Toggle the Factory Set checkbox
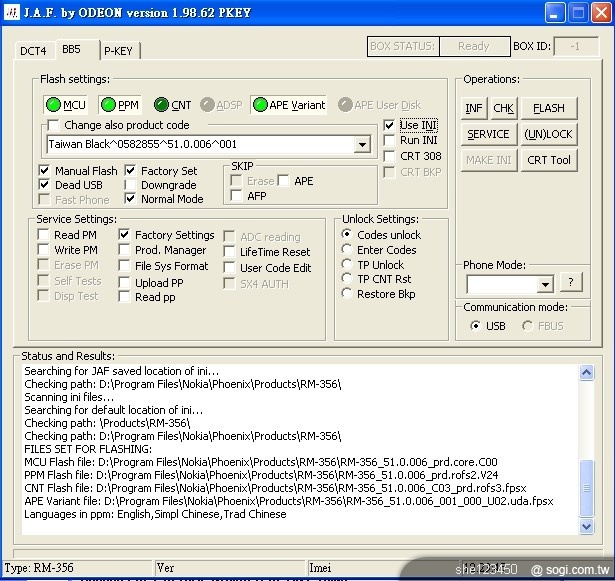This screenshot has width=615, height=581. coord(130,171)
